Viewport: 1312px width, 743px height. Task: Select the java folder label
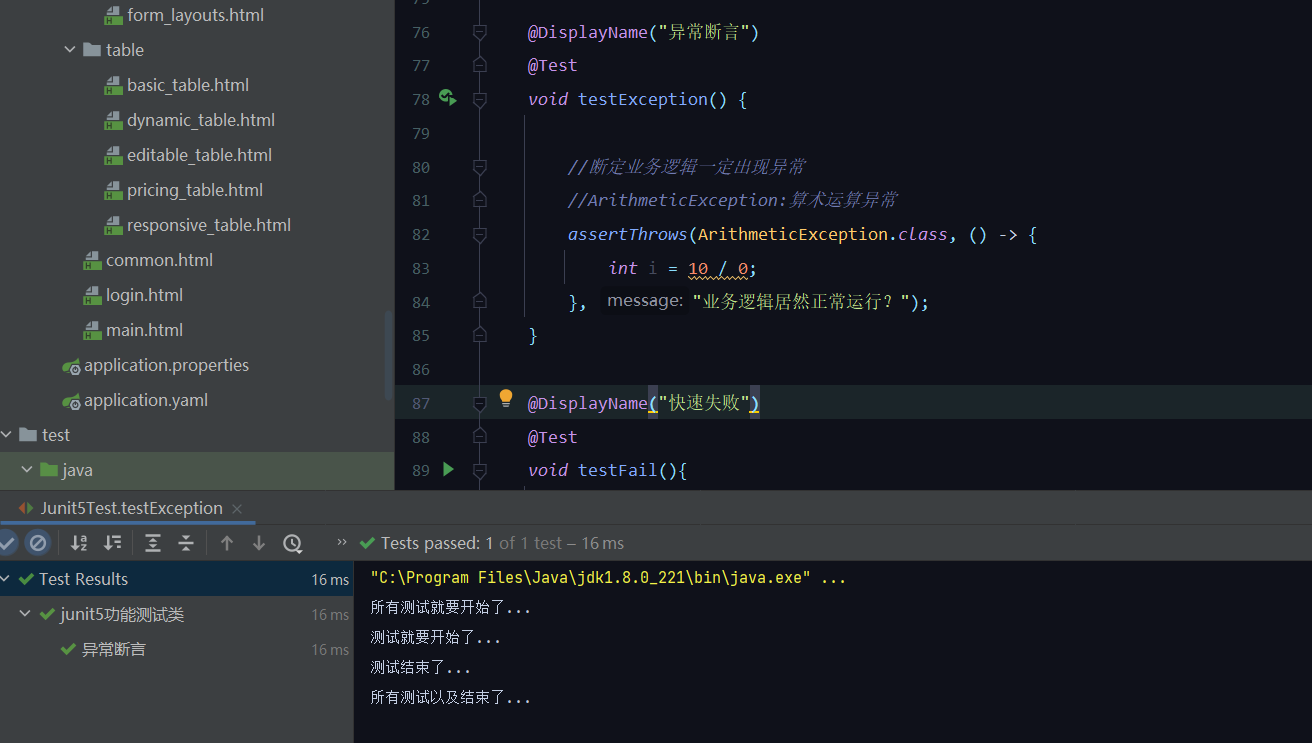click(77, 470)
